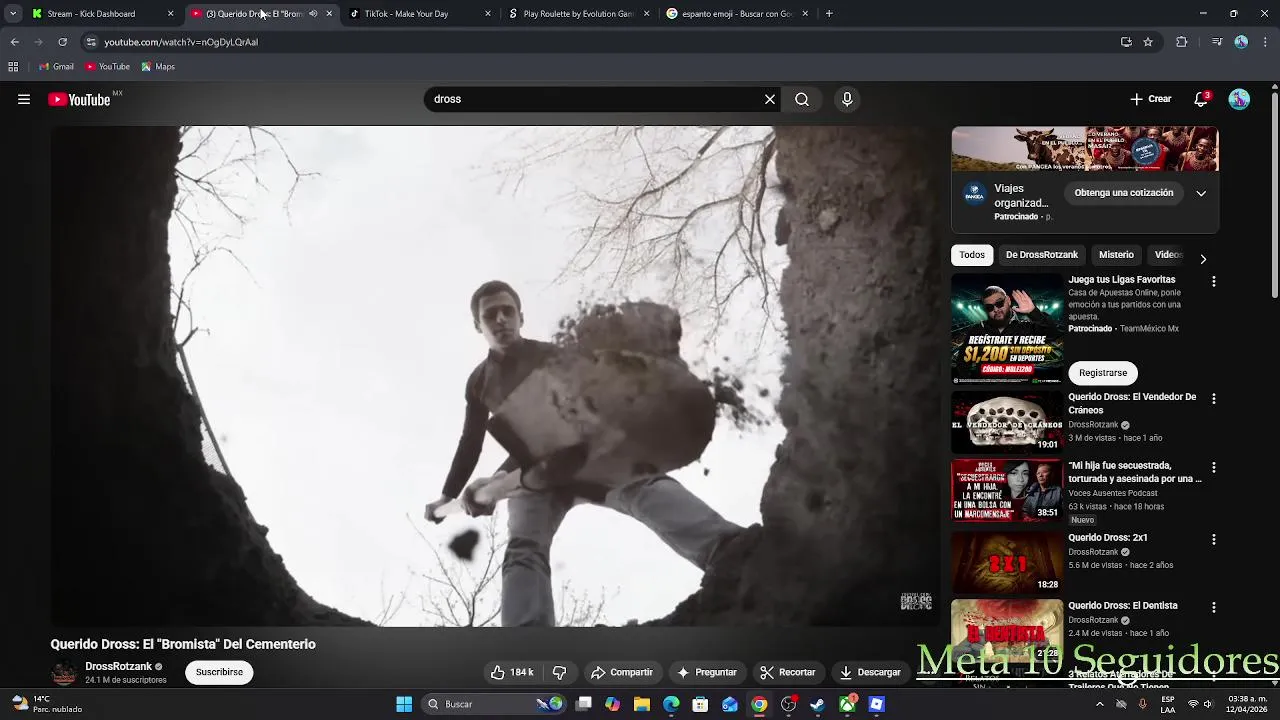
Task: Click the Chrome address bar URL
Action: click(x=181, y=42)
